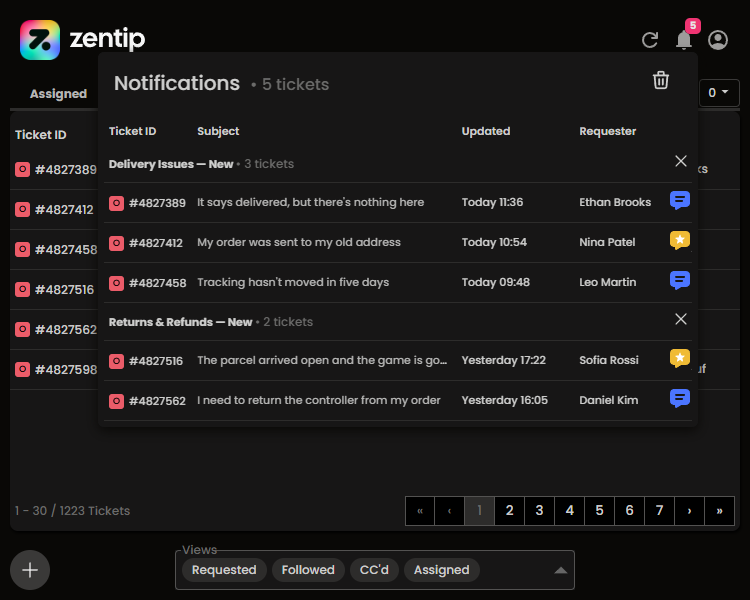Click requester name Ethan Brooks
This screenshot has height=600, width=750.
coord(615,202)
